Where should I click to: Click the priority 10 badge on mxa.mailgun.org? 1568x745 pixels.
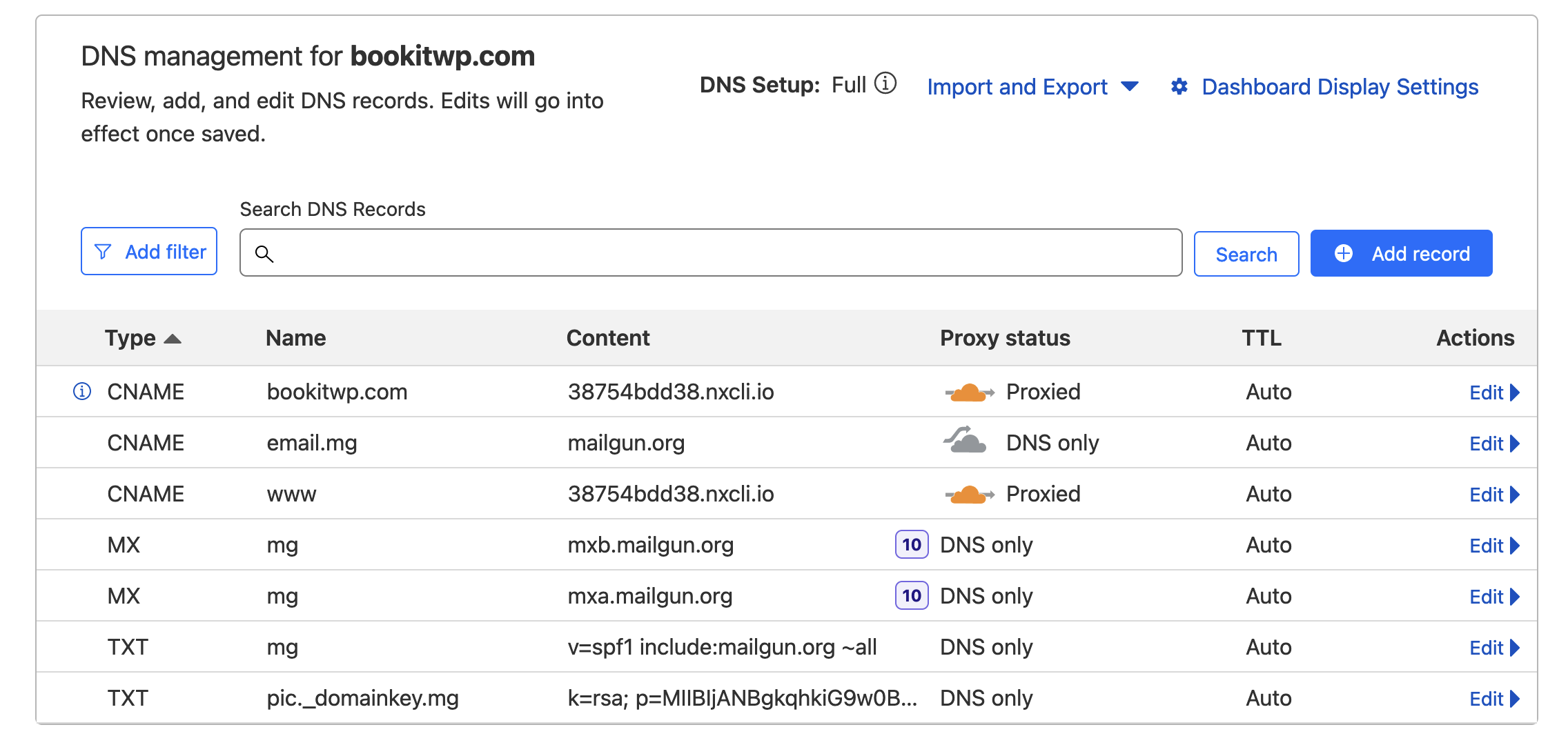(911, 595)
